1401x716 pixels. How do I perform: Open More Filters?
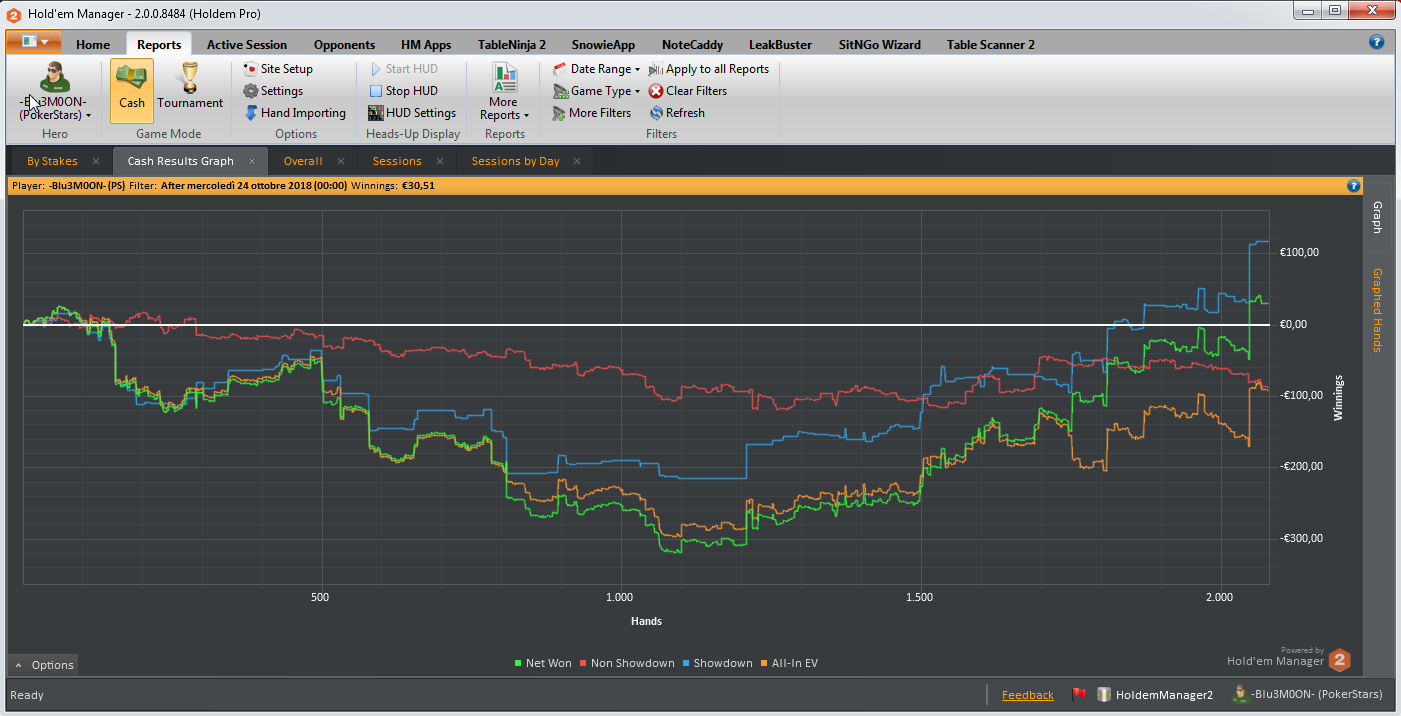tap(592, 113)
